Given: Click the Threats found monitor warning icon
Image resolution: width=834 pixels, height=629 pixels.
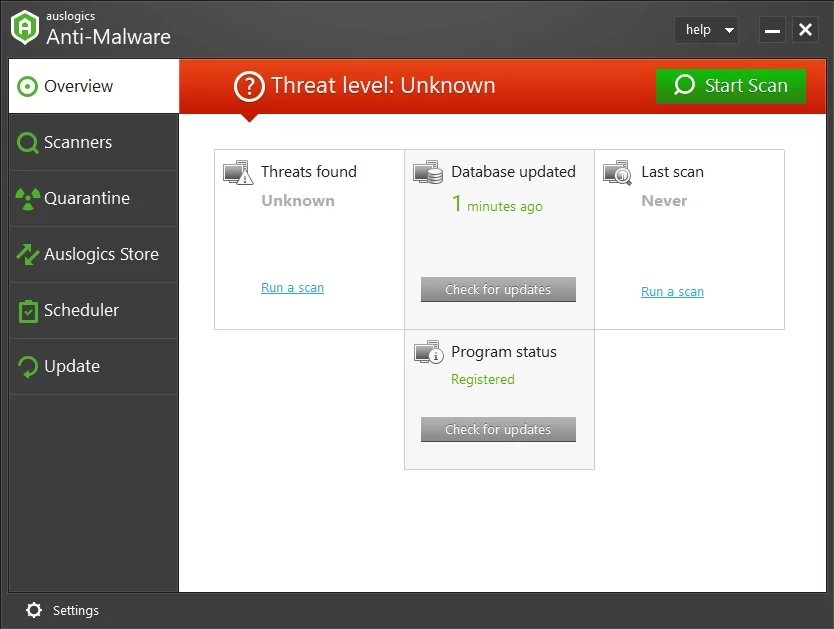Looking at the screenshot, I should click(x=238, y=173).
